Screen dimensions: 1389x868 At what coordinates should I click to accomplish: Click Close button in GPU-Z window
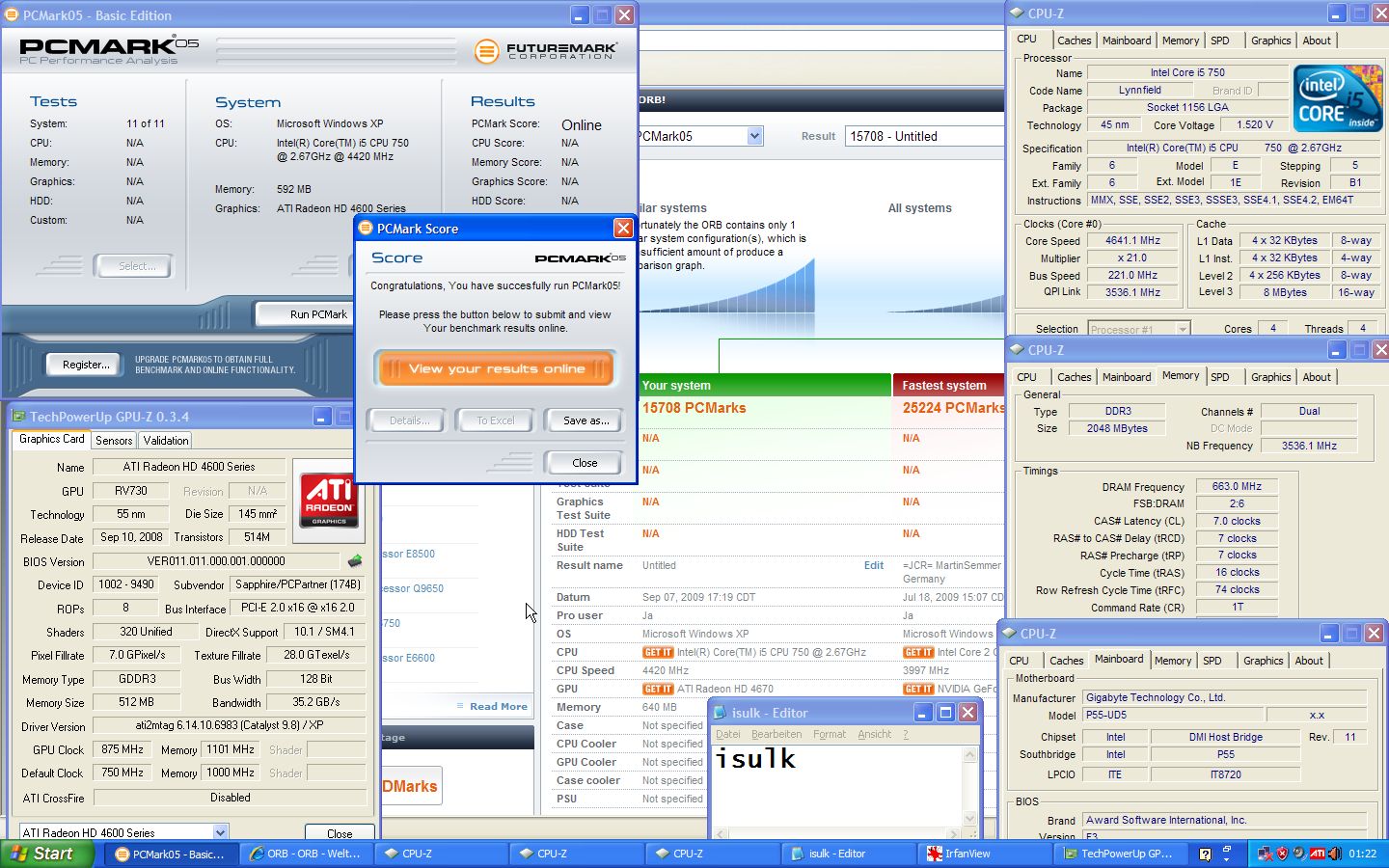[x=340, y=833]
